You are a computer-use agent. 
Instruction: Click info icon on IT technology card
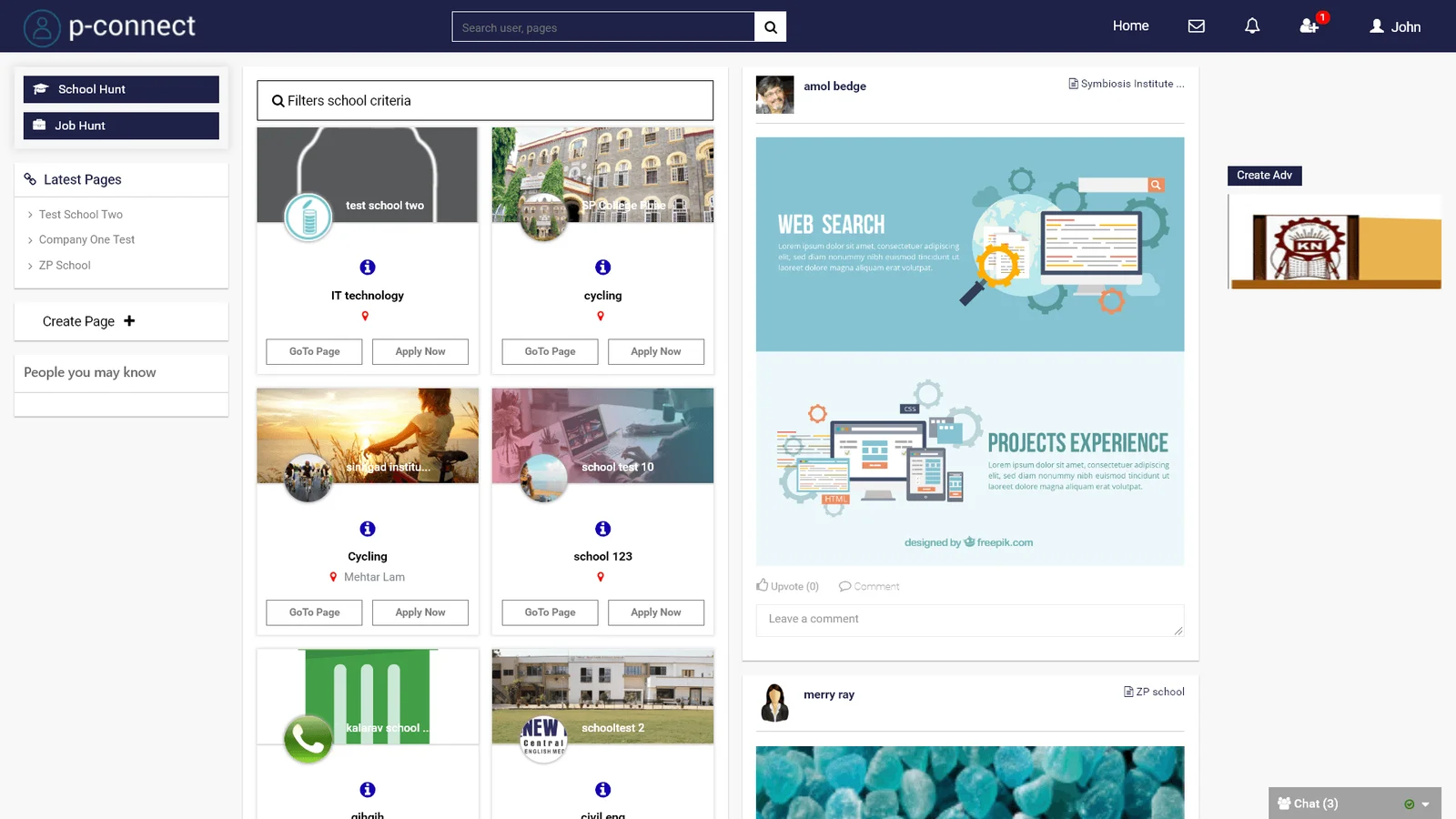click(368, 268)
